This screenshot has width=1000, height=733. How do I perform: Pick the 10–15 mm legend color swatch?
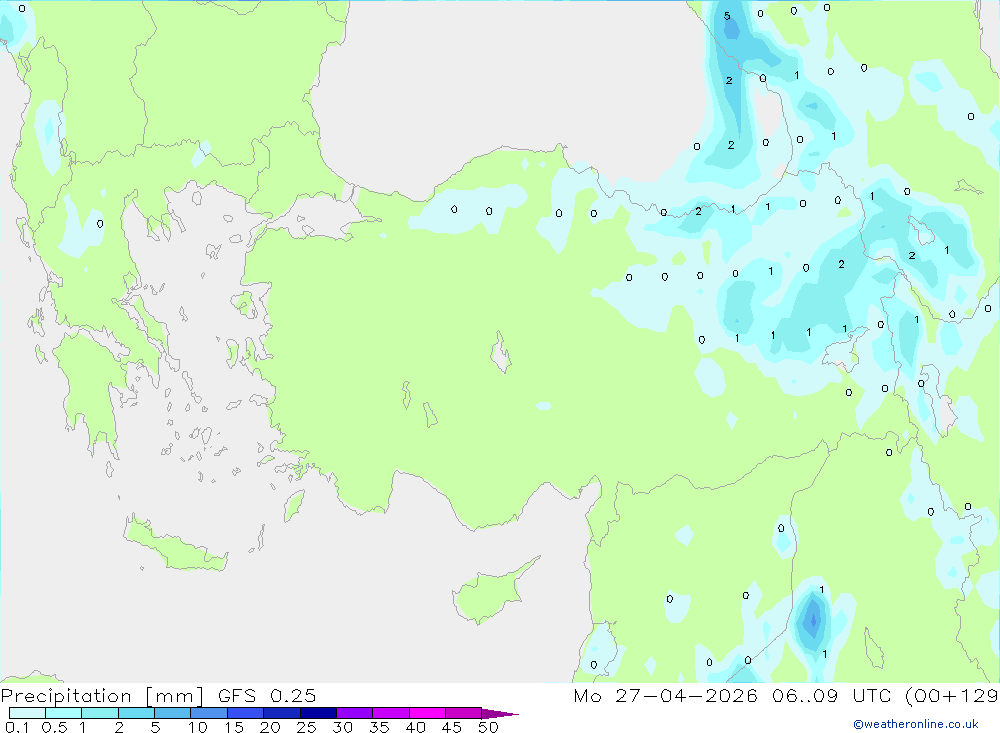[209, 713]
